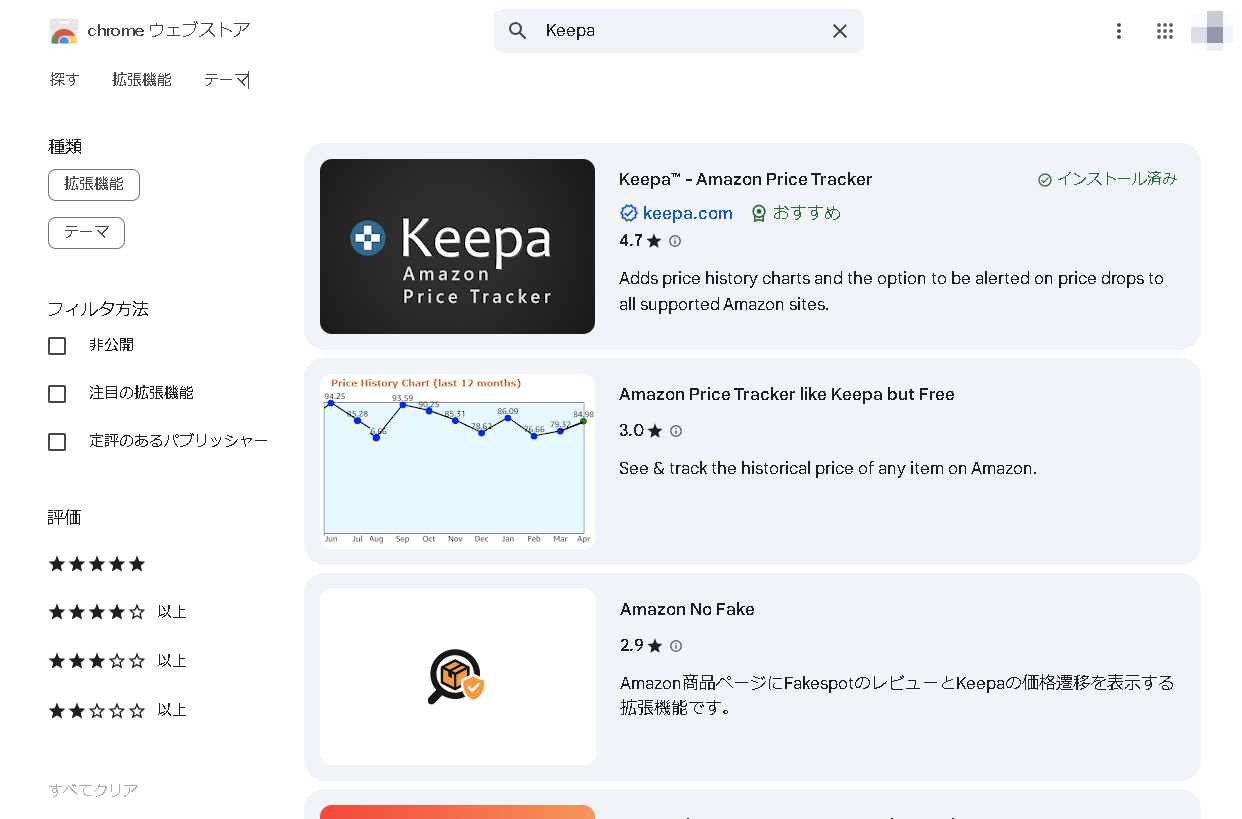Image resolution: width=1242 pixels, height=819 pixels.
Task: Switch to the テーマ navigation item
Action: pyautogui.click(x=226, y=79)
